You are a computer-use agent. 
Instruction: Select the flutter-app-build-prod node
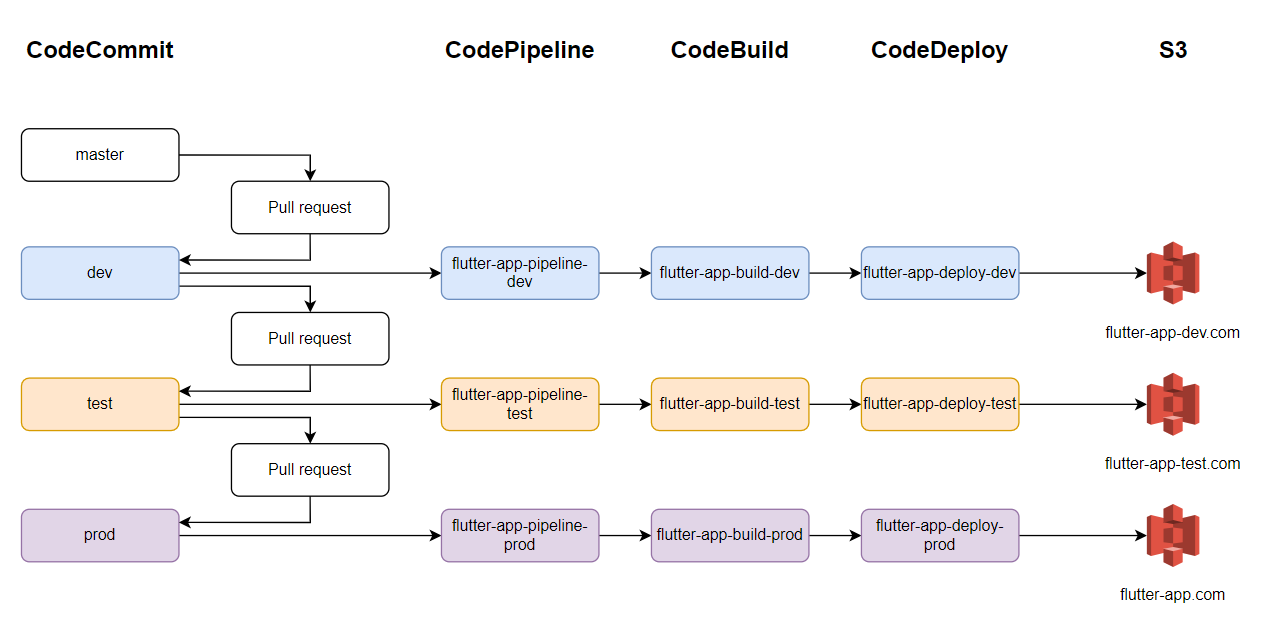coord(730,535)
